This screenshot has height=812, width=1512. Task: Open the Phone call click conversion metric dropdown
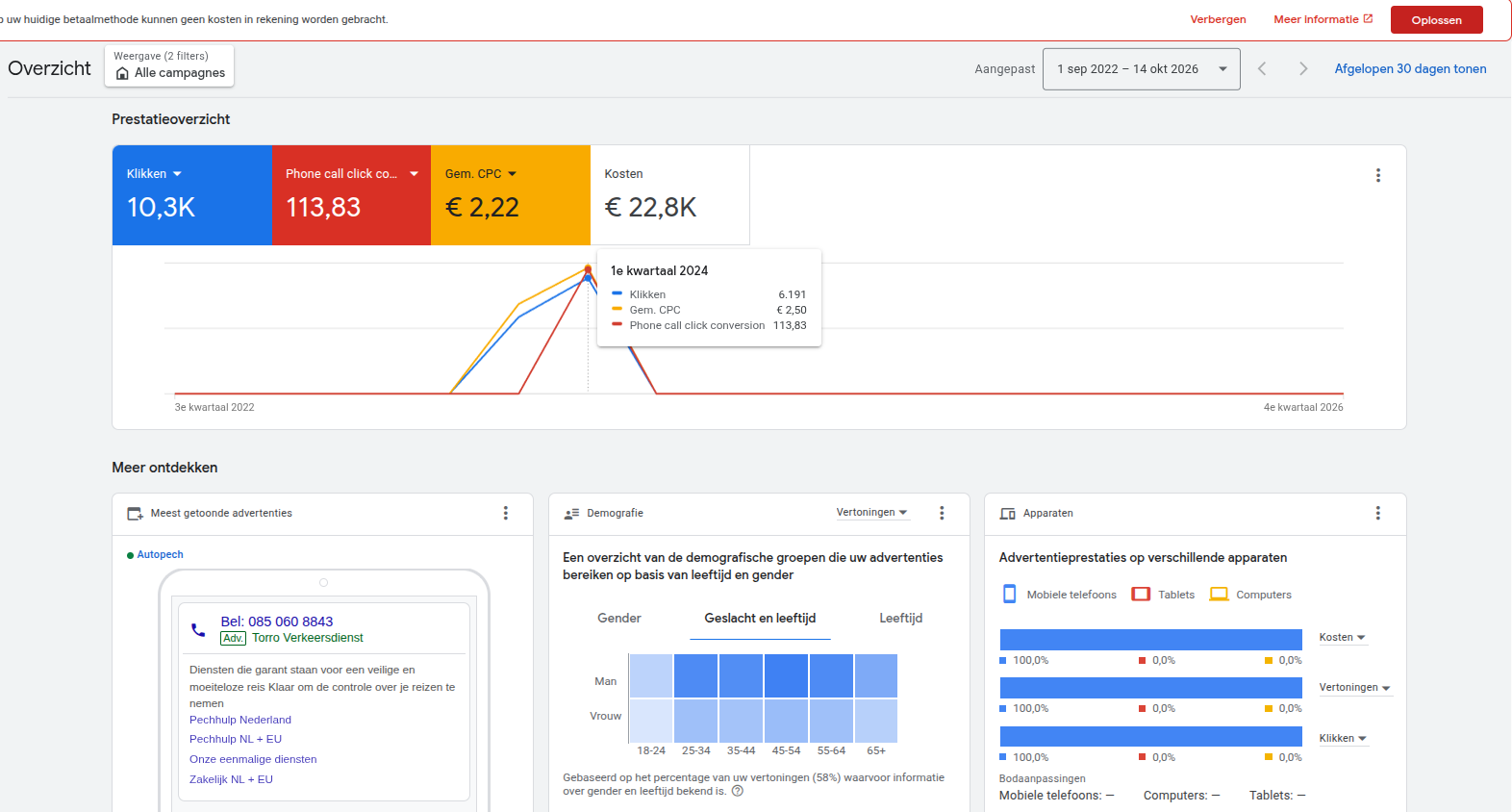[x=352, y=195]
